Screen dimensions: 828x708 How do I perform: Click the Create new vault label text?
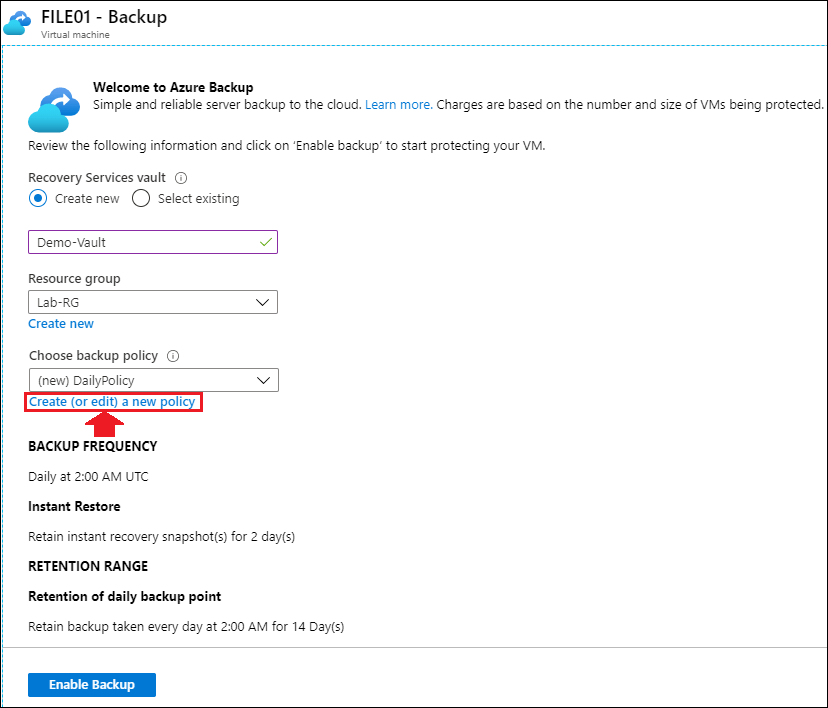[87, 199]
